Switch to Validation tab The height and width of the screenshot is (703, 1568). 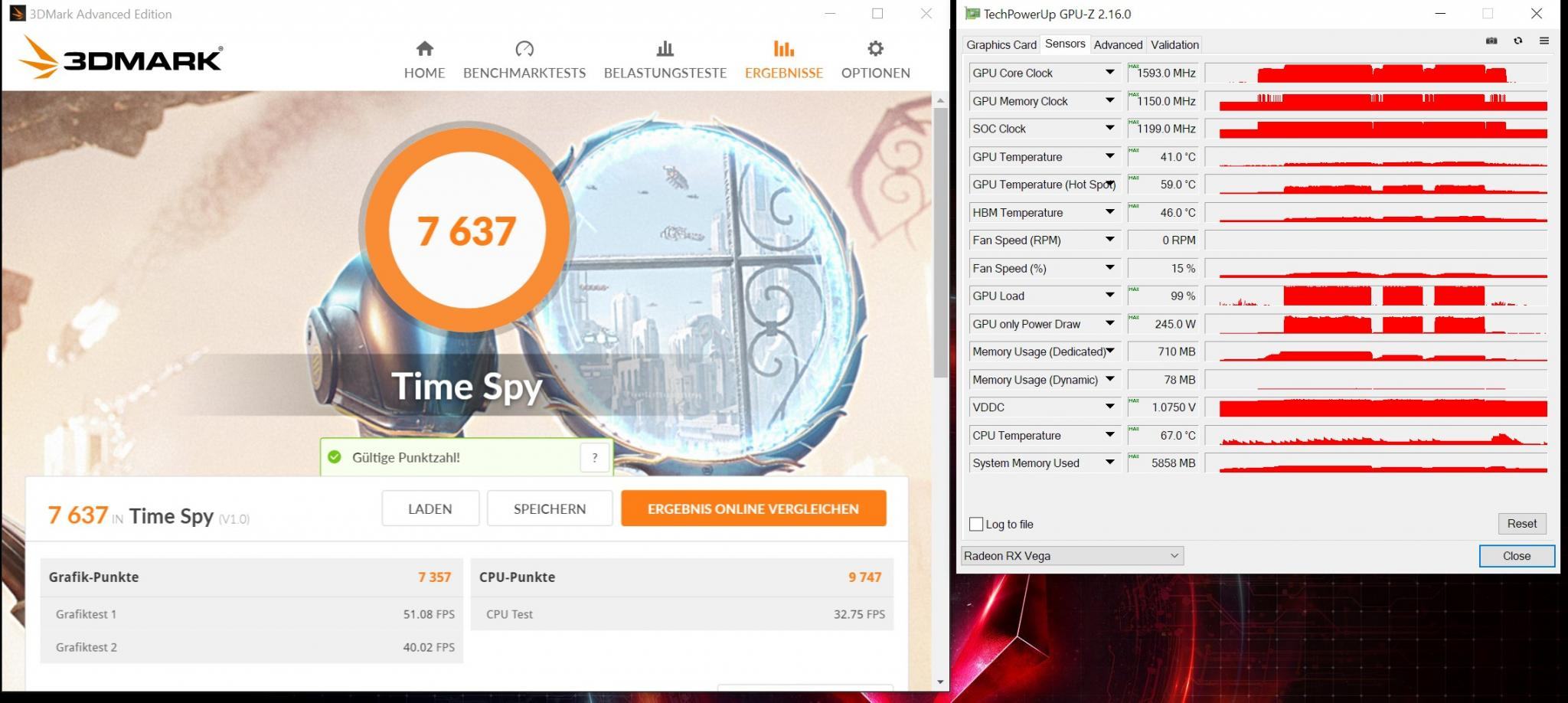1174,44
